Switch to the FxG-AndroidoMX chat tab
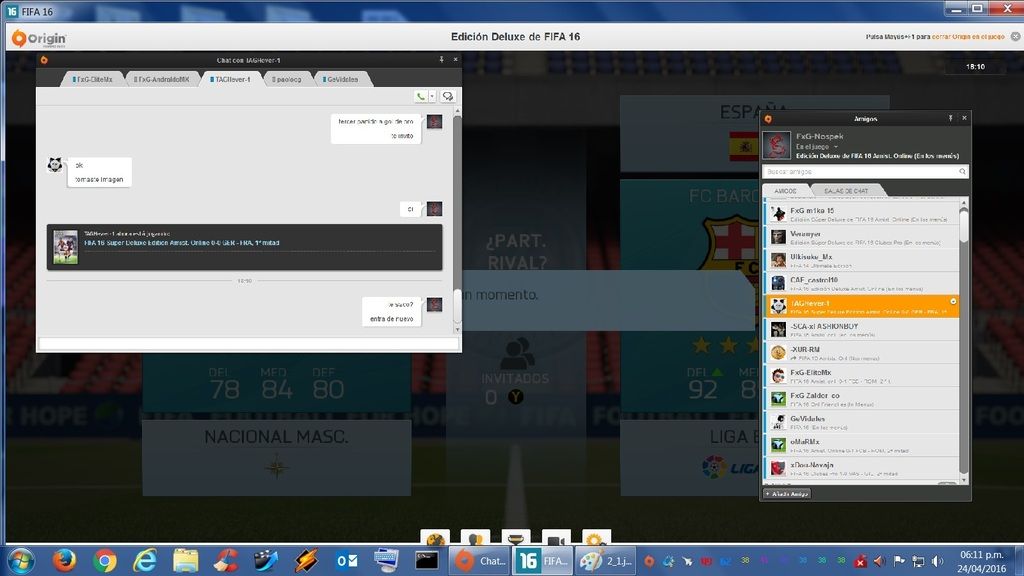 coord(161,79)
